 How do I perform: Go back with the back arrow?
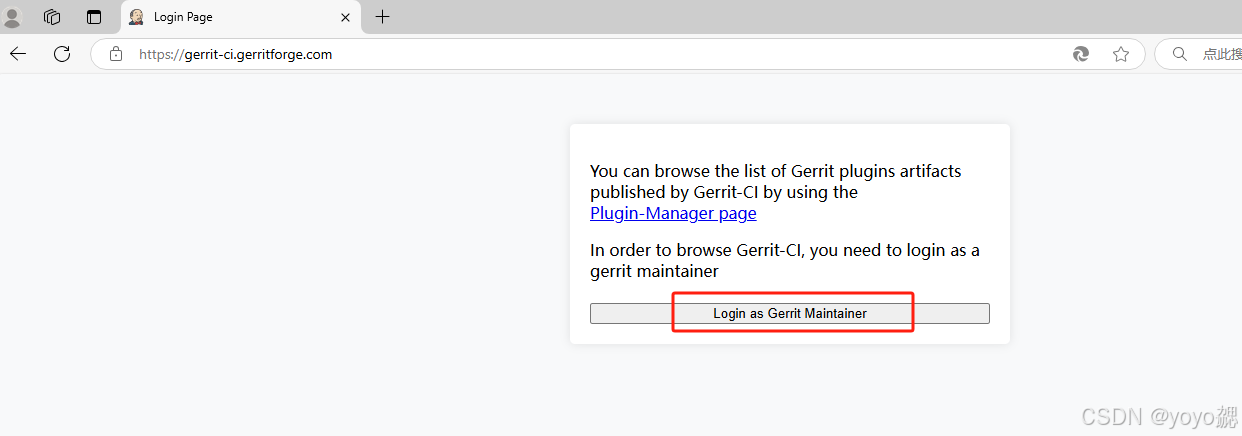tap(18, 54)
